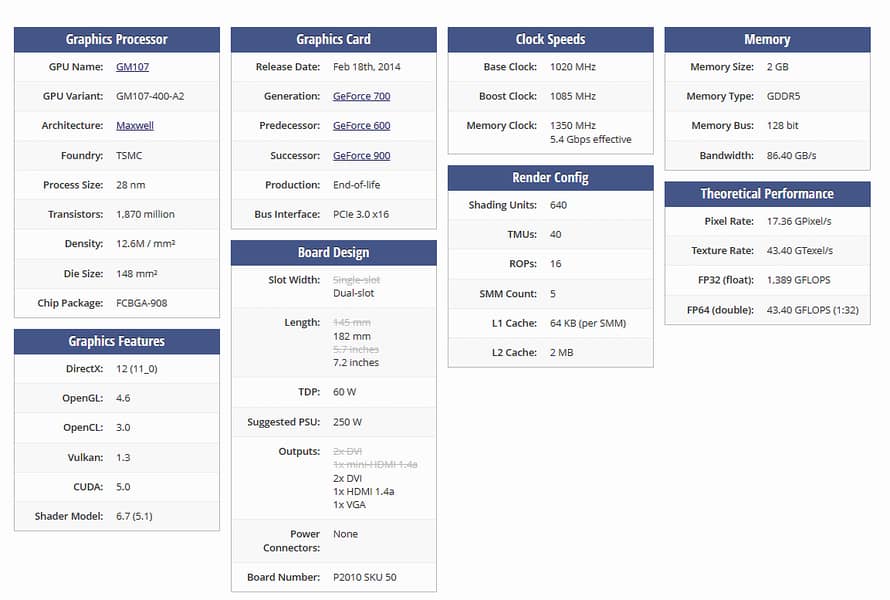The height and width of the screenshot is (600, 890).
Task: Select the length value 7.2 inches
Action: pyautogui.click(x=355, y=362)
